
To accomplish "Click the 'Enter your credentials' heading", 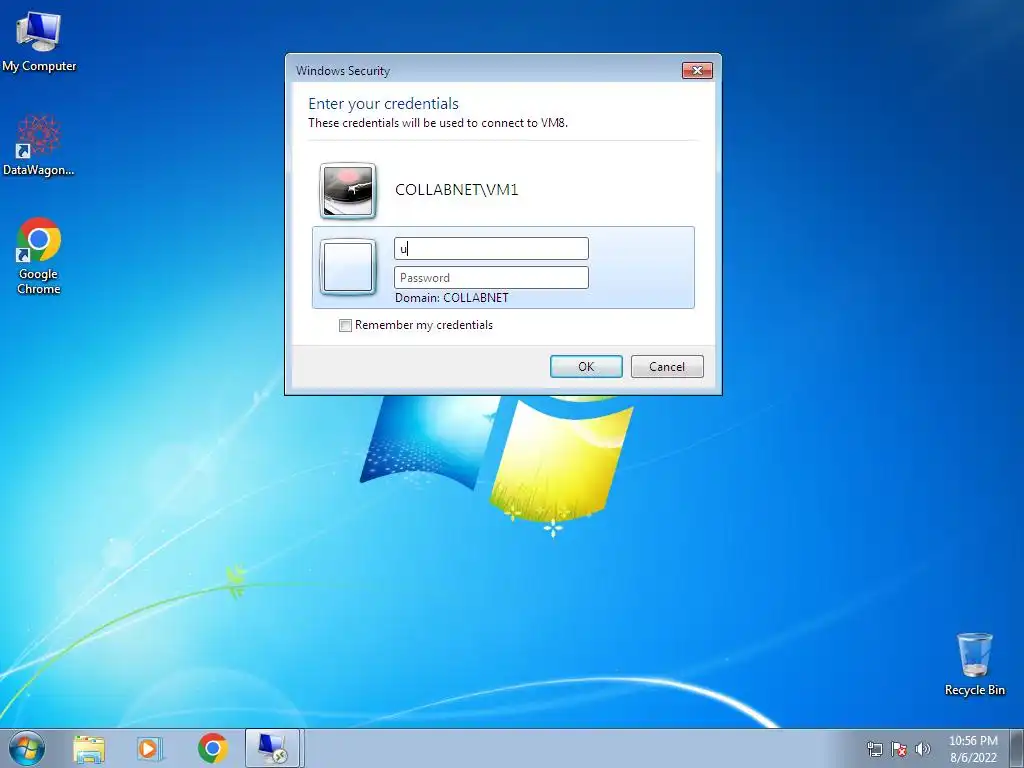I will [x=383, y=104].
